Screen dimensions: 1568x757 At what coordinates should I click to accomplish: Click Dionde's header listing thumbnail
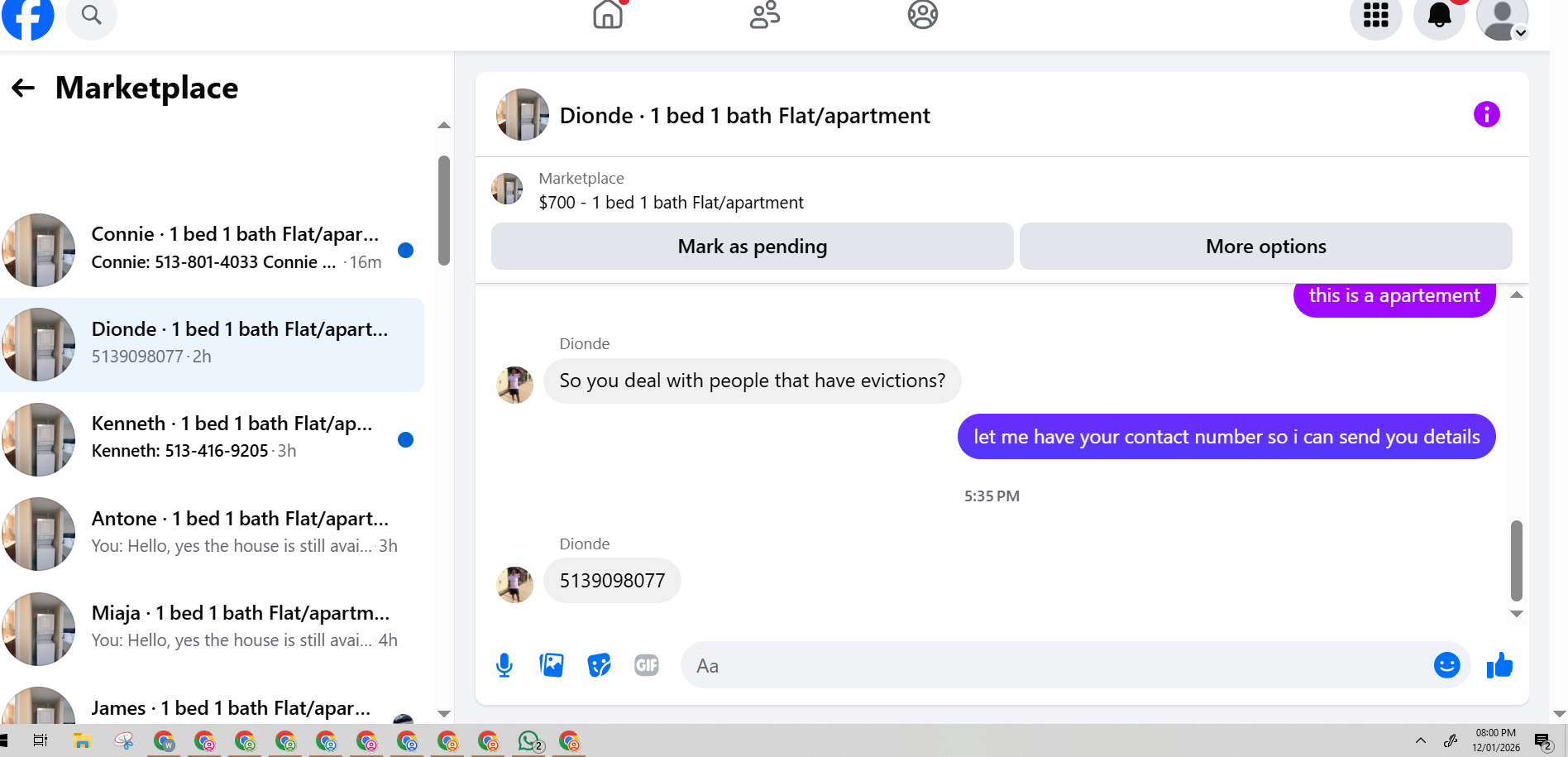(523, 114)
